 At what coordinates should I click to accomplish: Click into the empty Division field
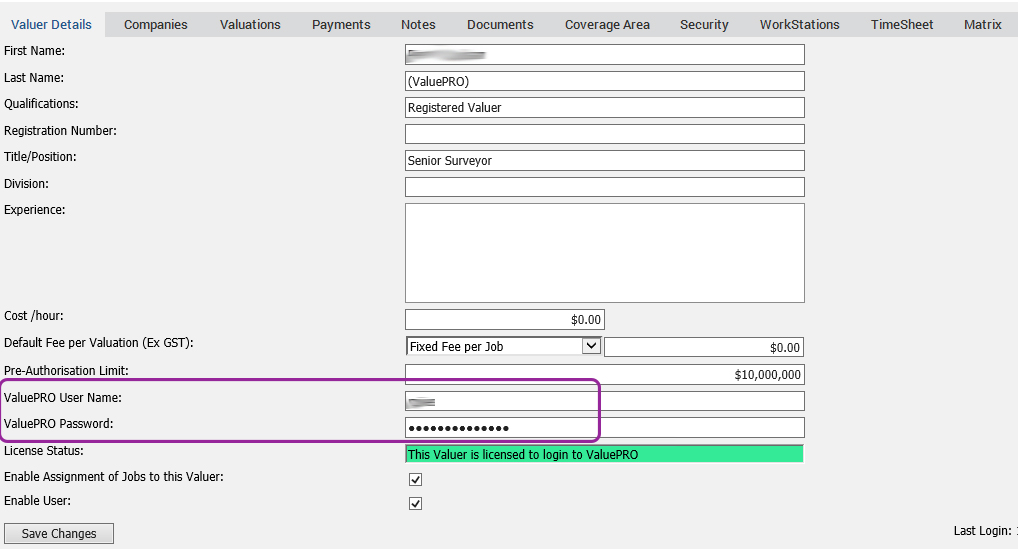pos(604,187)
